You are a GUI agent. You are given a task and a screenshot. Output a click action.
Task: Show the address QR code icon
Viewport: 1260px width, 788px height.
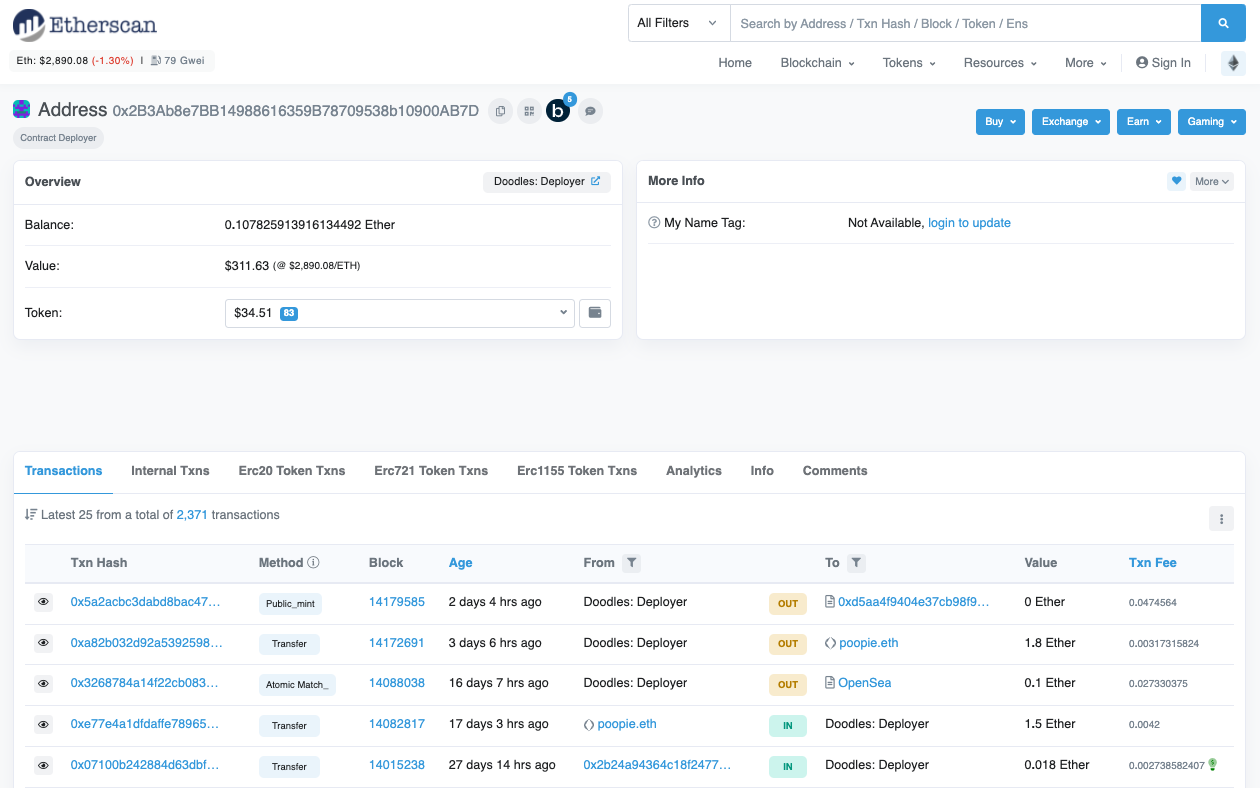point(529,111)
